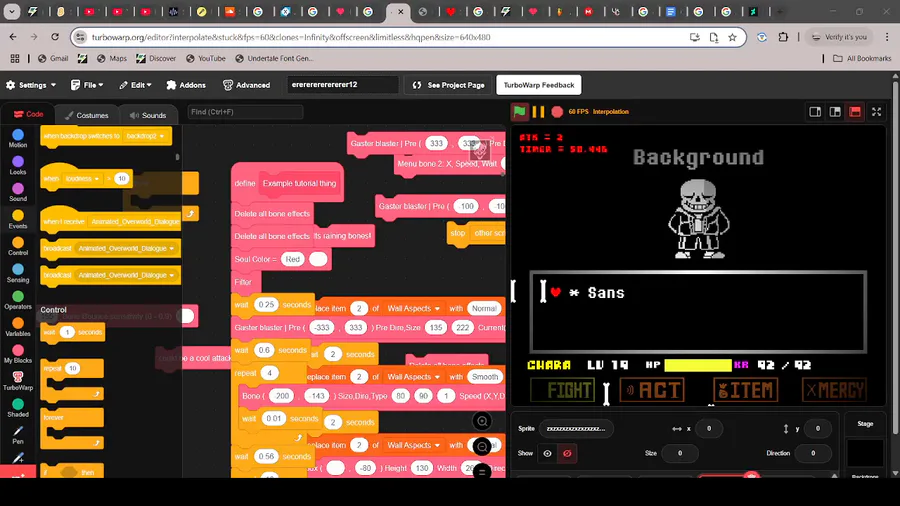Click the ITEM button on stage
Screen dimensions: 900x506
pyautogui.click(x=745, y=390)
